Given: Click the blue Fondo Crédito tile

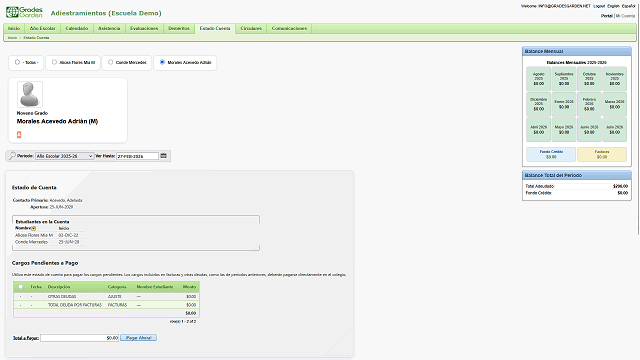Looking at the screenshot, I should (x=551, y=154).
